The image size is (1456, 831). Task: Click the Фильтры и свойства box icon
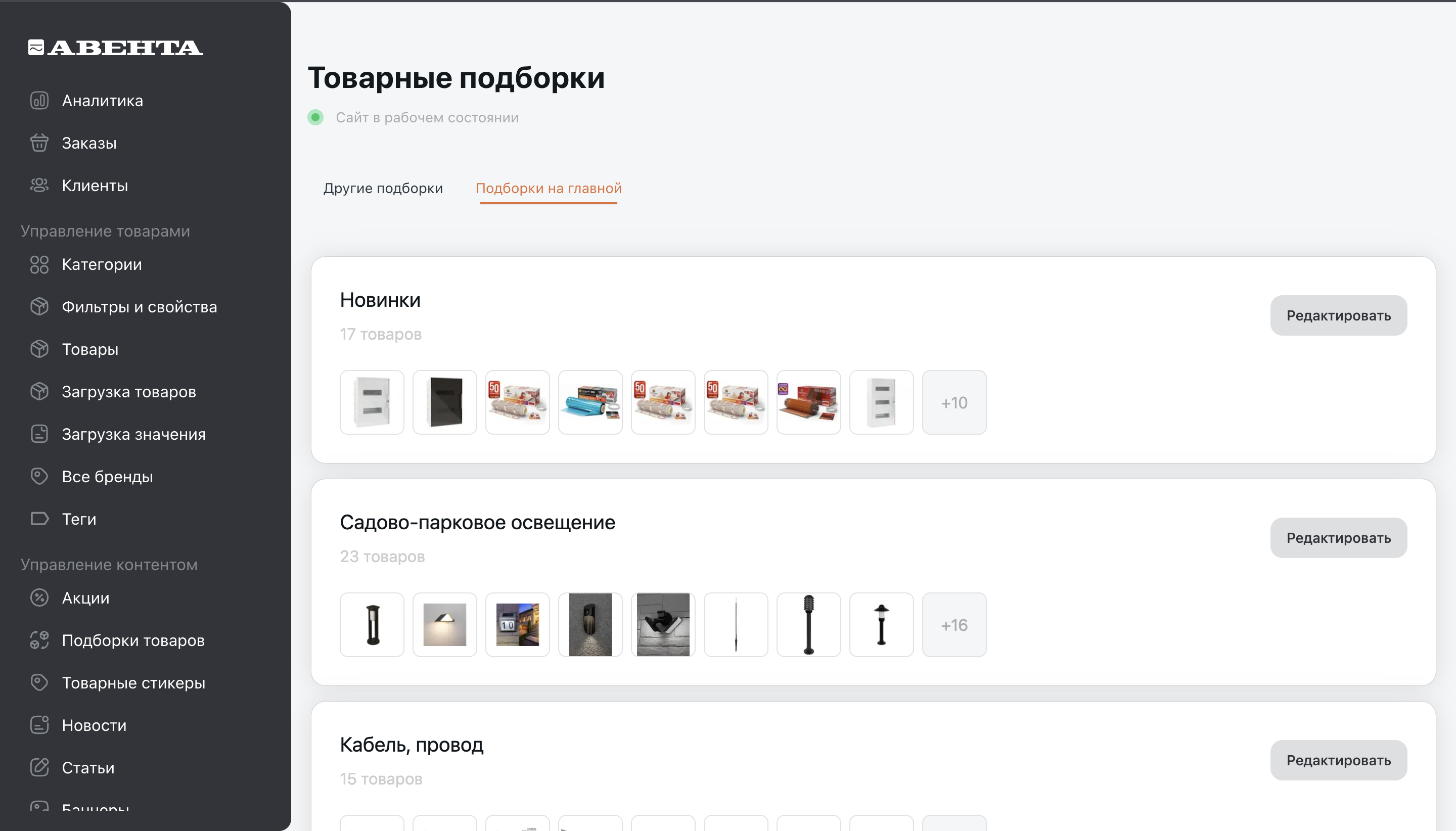tap(39, 306)
